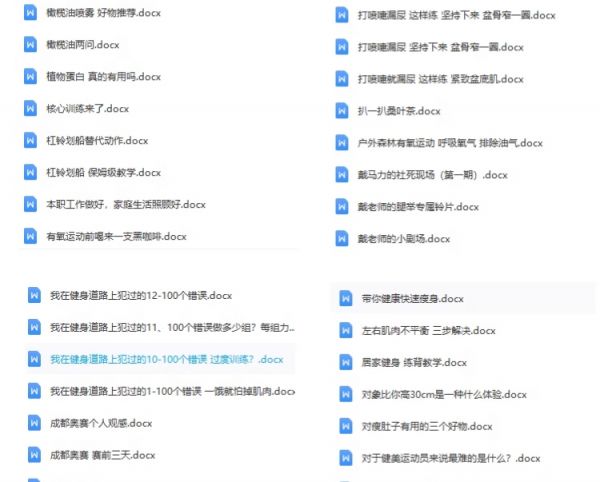Click the icon for 戴老师的腿举专属铃片.docx
This screenshot has width=600, height=482.
[342, 207]
